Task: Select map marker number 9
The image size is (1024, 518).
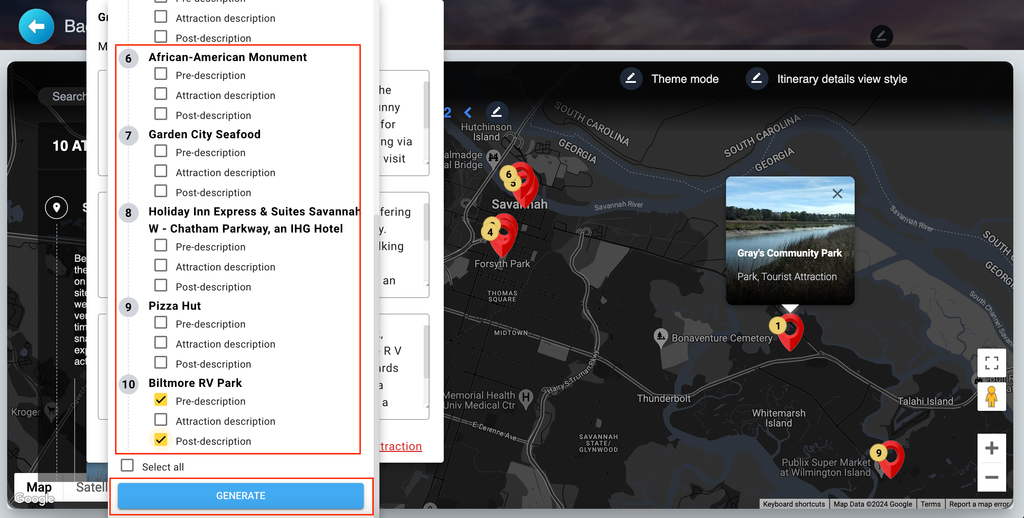Action: tap(891, 458)
